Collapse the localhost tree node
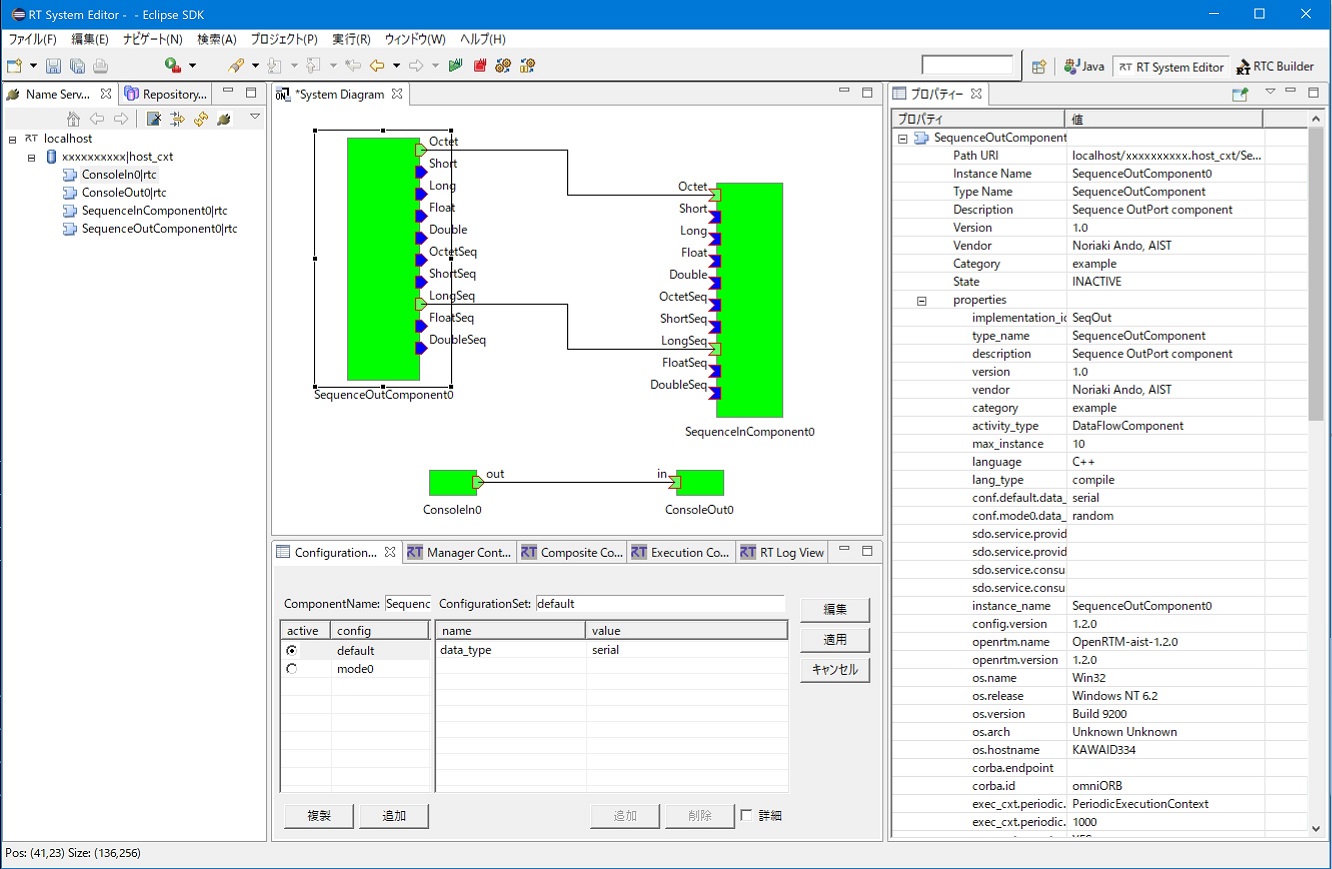Image resolution: width=1332 pixels, height=869 pixels. (12, 139)
